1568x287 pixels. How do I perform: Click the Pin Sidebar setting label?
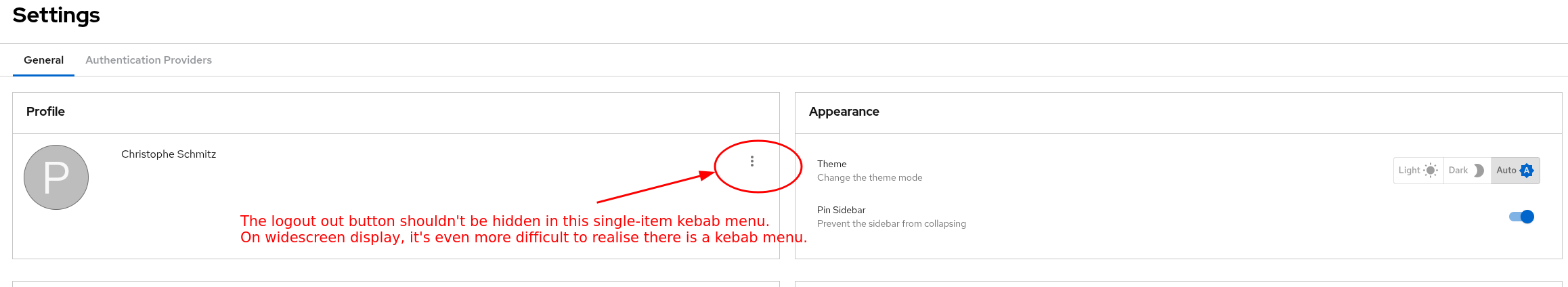coord(841,210)
